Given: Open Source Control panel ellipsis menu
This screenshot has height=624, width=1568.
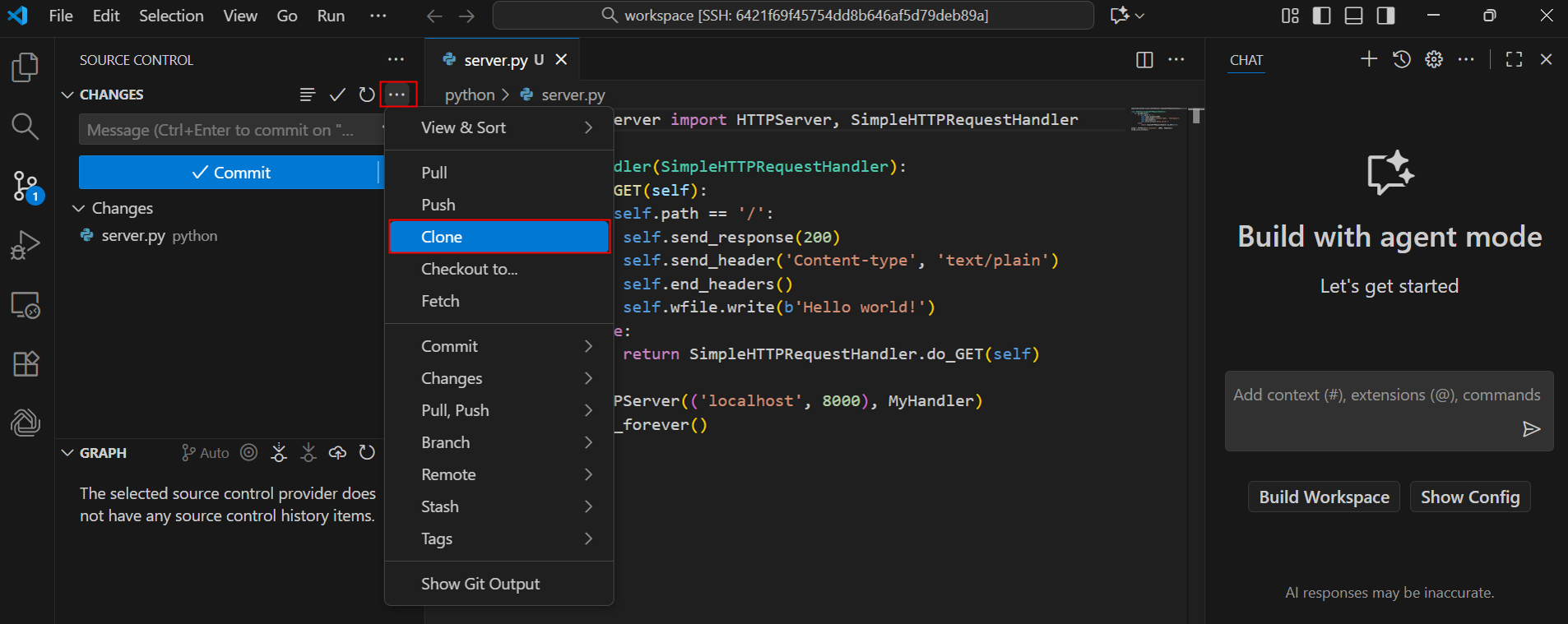Looking at the screenshot, I should [x=396, y=60].
